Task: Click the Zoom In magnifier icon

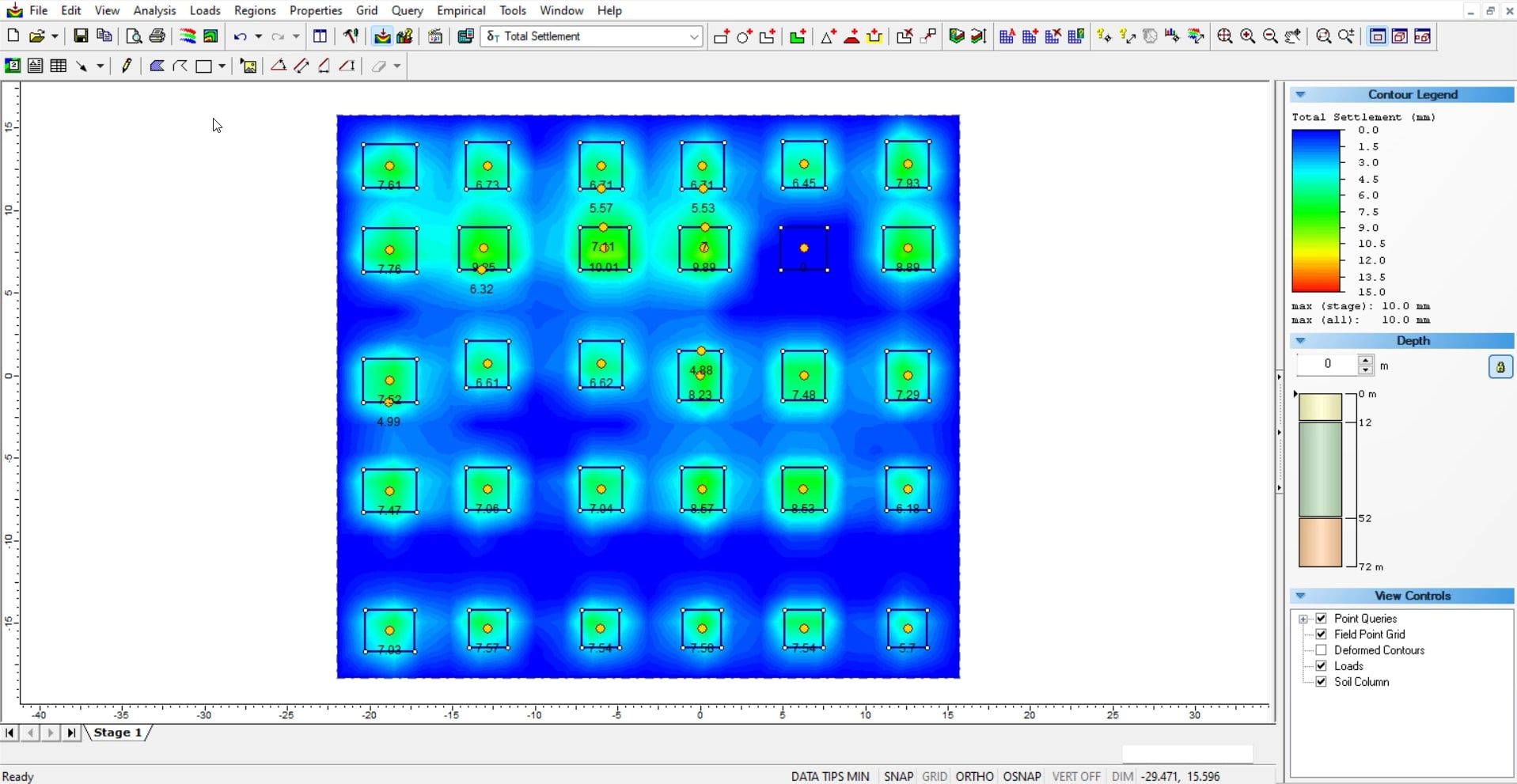Action: (x=1248, y=36)
